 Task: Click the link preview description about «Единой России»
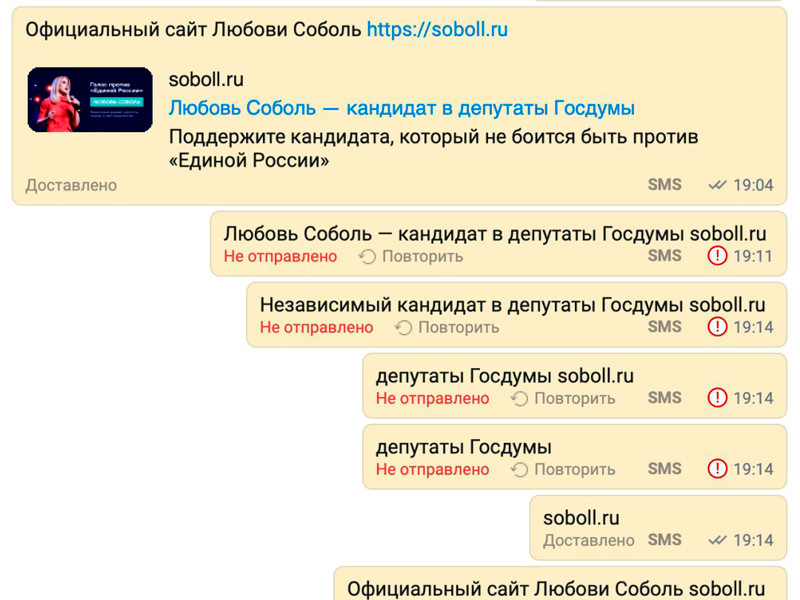tap(433, 148)
